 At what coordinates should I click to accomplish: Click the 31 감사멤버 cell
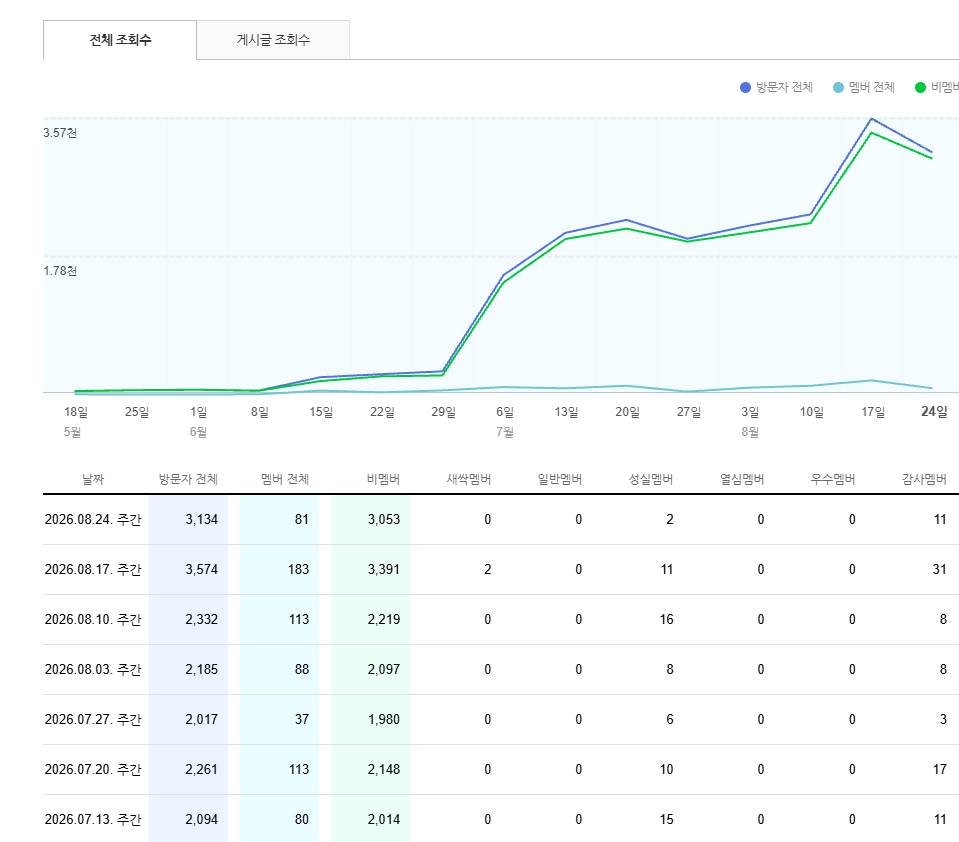[x=939, y=569]
